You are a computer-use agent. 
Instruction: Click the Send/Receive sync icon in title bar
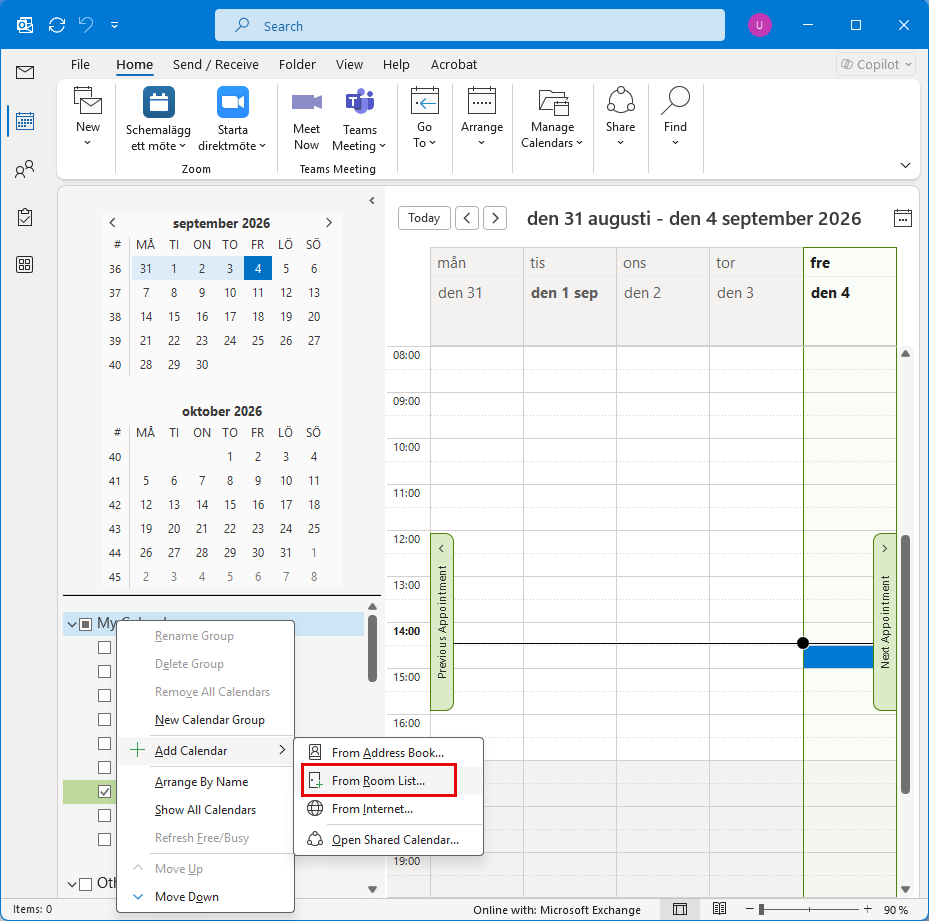pyautogui.click(x=57, y=25)
